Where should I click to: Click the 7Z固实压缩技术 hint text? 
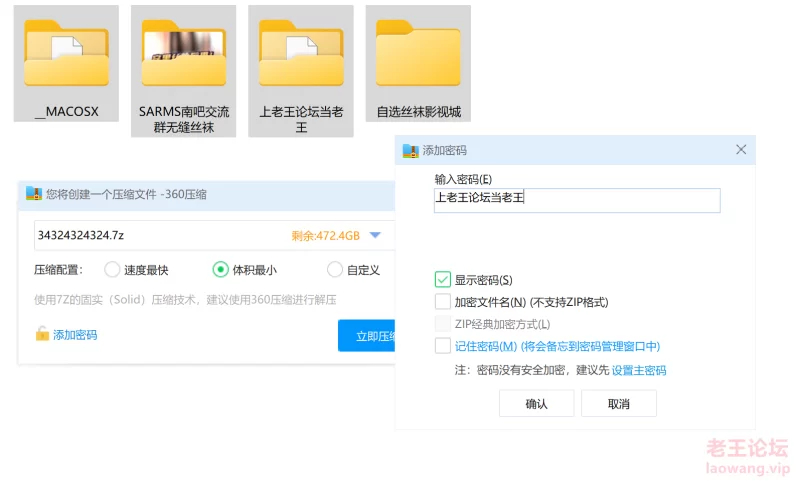(x=185, y=299)
